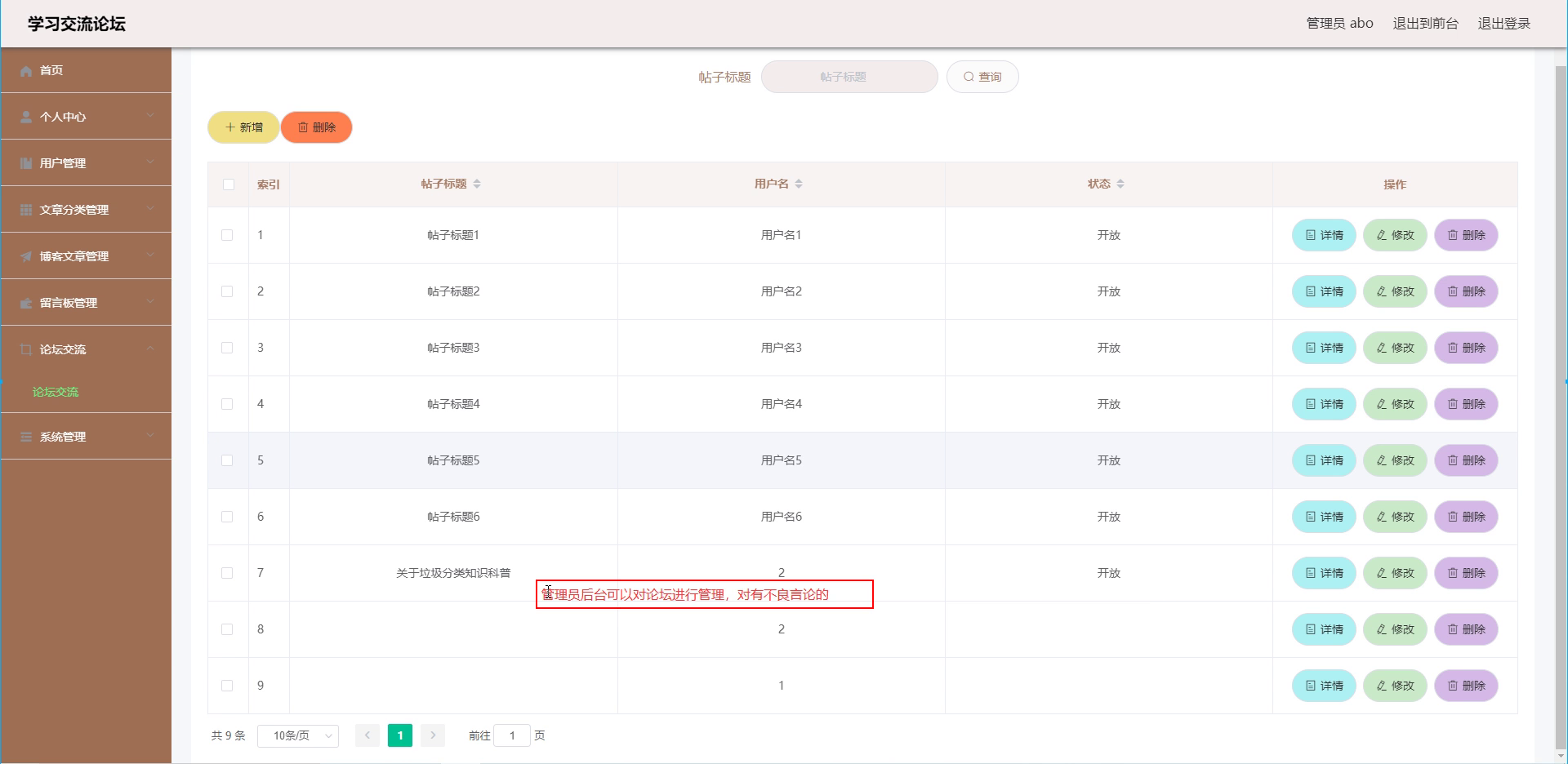Click the paper-plane icon beside 博客文章管理
This screenshot has height=764, width=1568.
click(x=26, y=257)
